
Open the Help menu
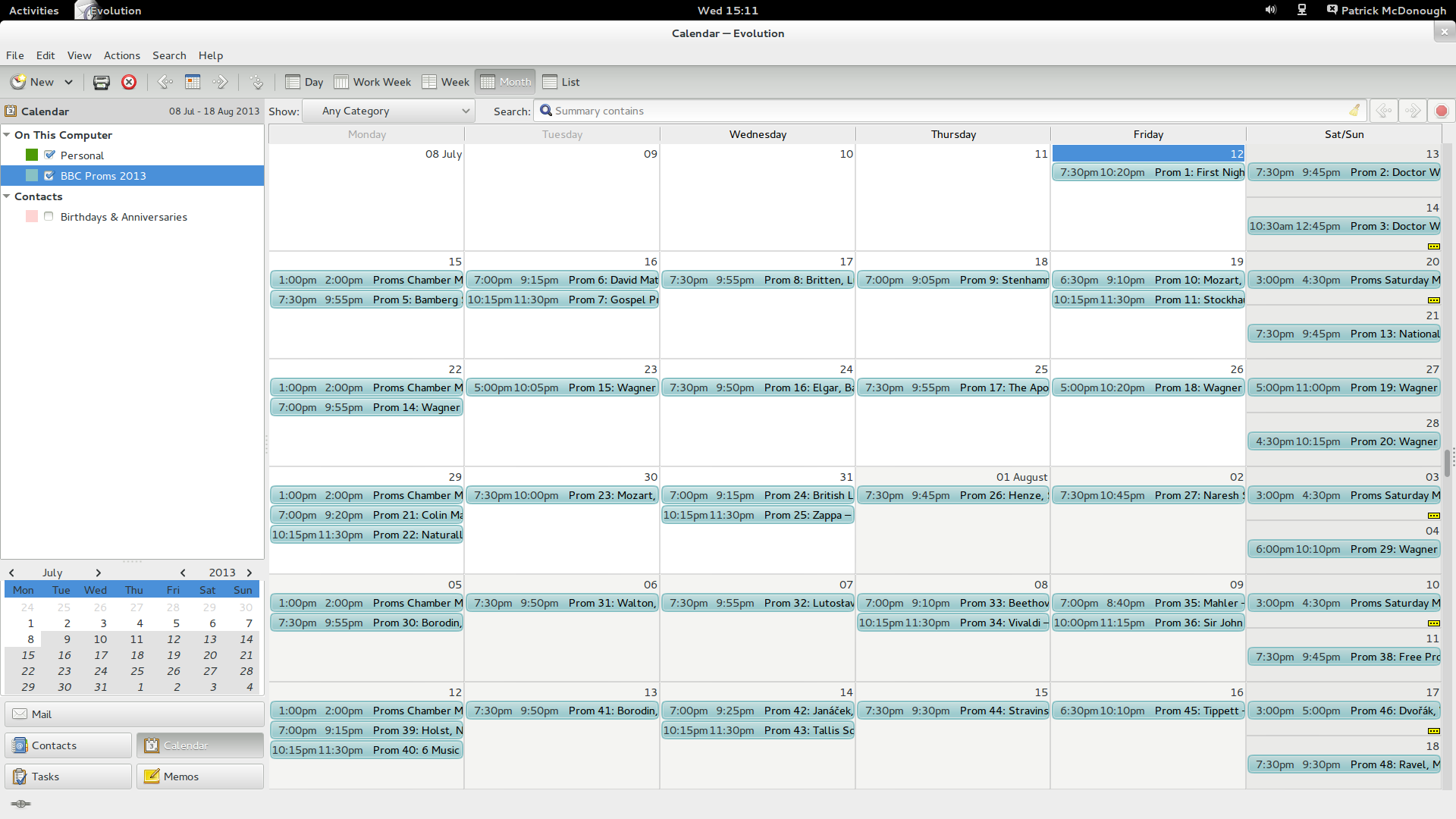click(x=211, y=55)
